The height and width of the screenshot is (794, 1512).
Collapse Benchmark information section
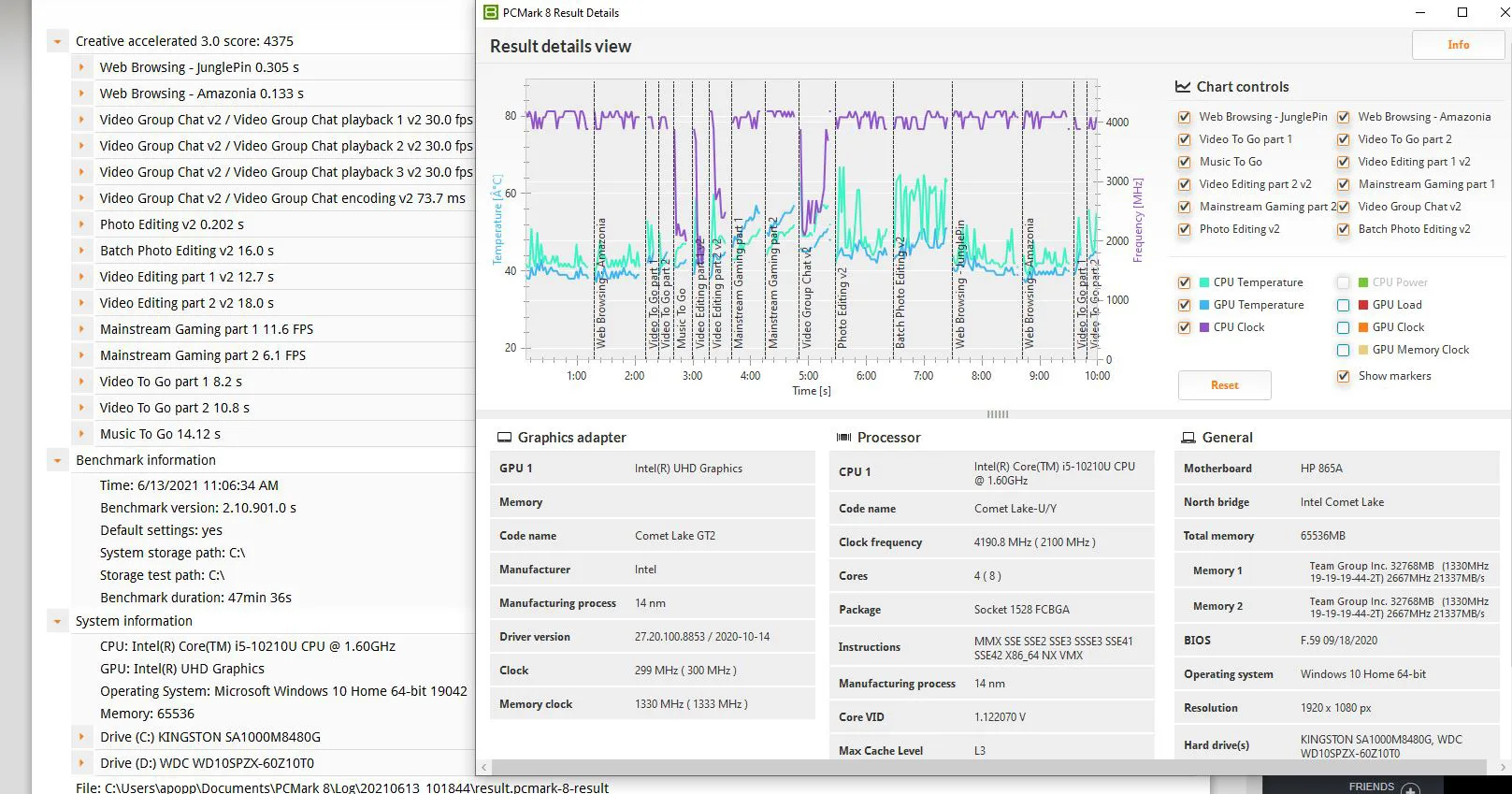[58, 460]
